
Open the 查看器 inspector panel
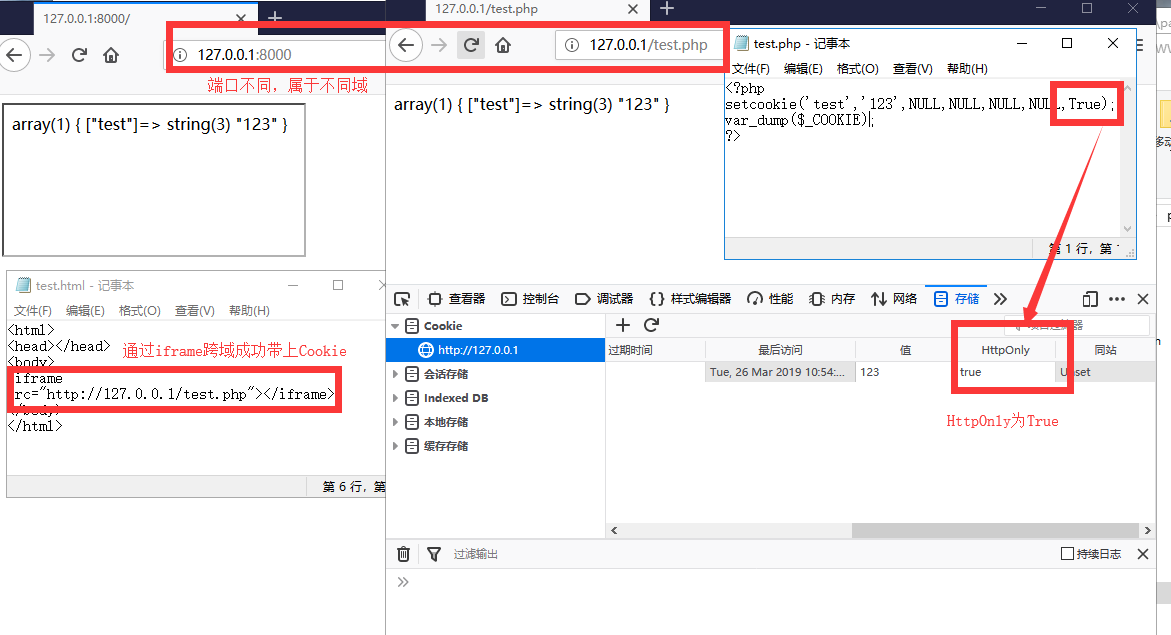[x=456, y=299]
